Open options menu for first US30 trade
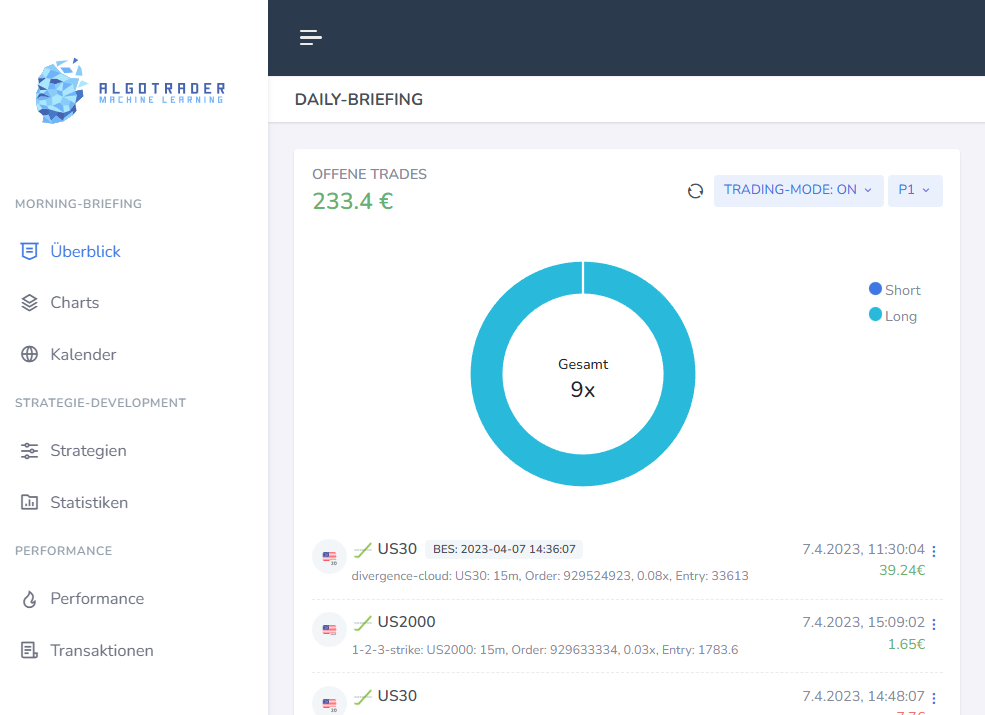Image resolution: width=985 pixels, height=715 pixels. [934, 551]
